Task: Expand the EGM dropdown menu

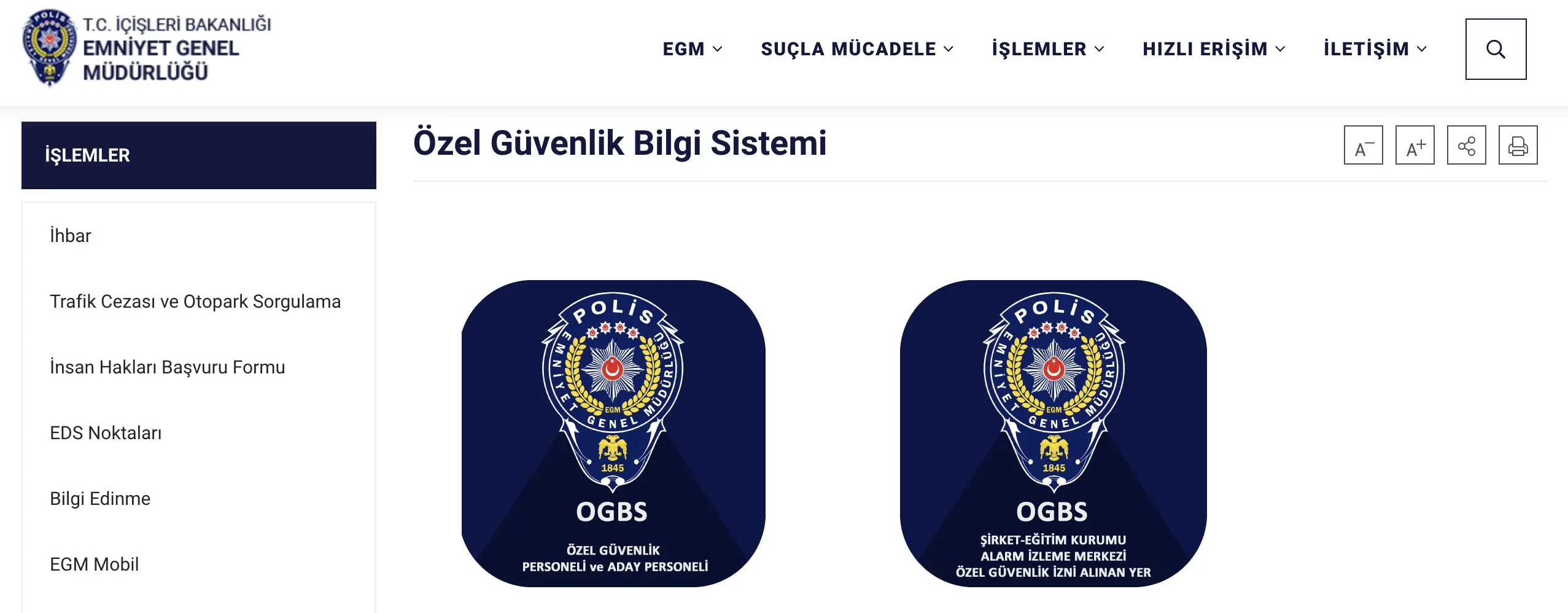Action: pos(693,49)
